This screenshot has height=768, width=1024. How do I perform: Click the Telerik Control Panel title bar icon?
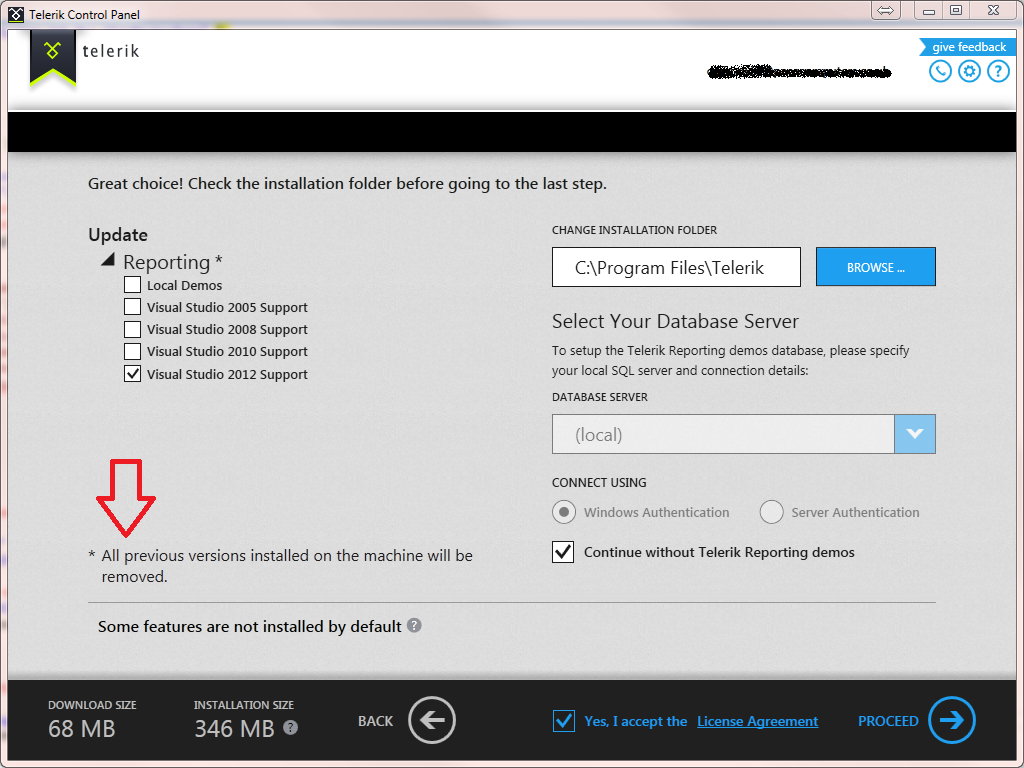[16, 14]
